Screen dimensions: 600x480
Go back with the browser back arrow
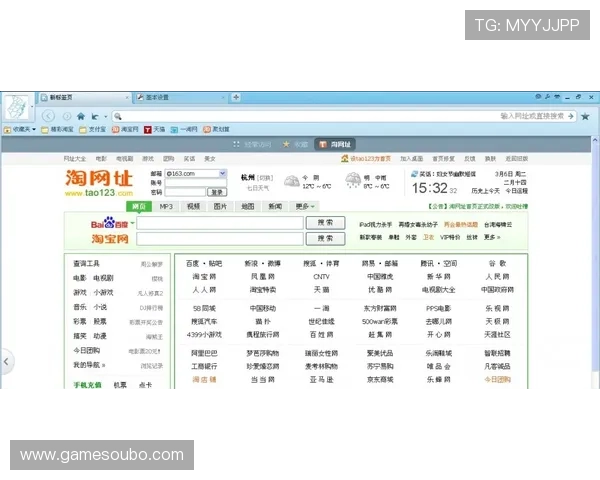[48, 116]
